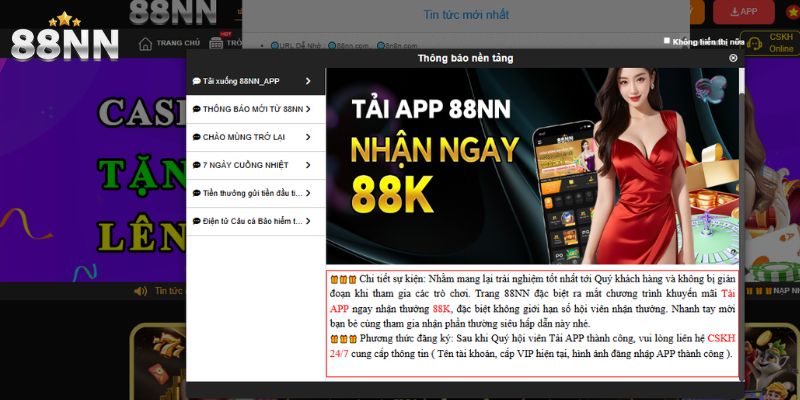Click the home icon beside TRANG CHỦ

tap(145, 44)
